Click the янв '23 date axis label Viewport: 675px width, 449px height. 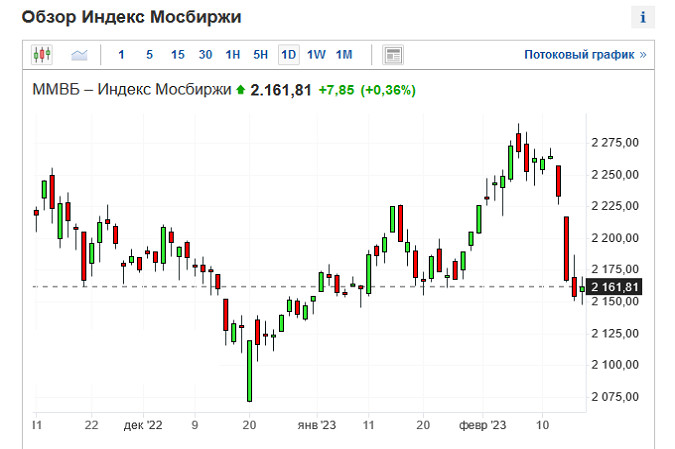pyautogui.click(x=317, y=425)
